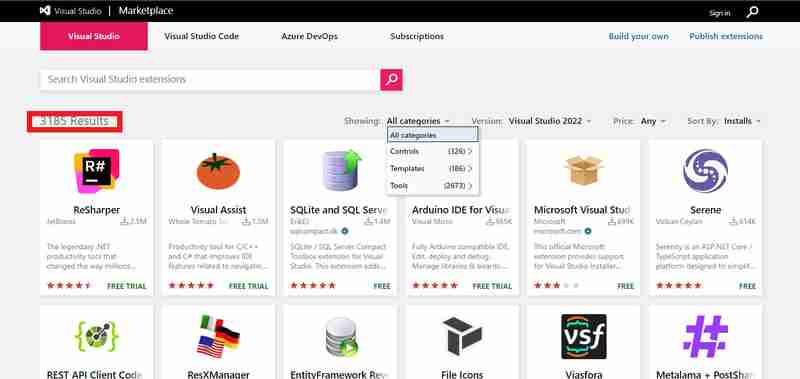
Task: Click the Microsoft Visual Studio three-star rating
Action: pos(557,286)
